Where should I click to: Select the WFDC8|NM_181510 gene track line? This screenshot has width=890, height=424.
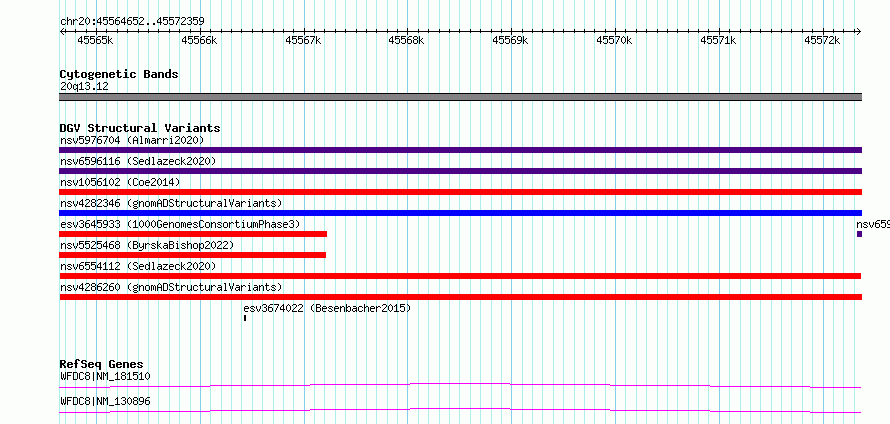(x=460, y=385)
